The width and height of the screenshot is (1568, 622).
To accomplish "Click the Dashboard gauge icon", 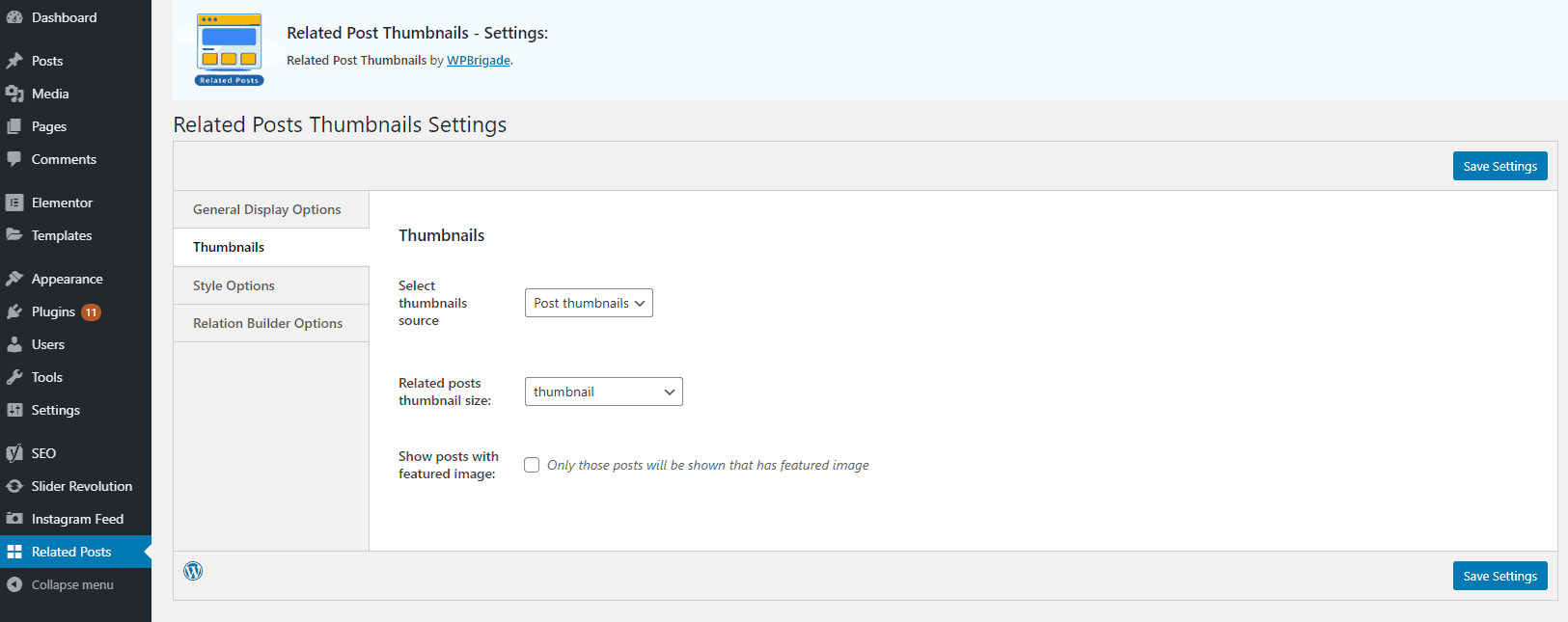I will tap(14, 17).
